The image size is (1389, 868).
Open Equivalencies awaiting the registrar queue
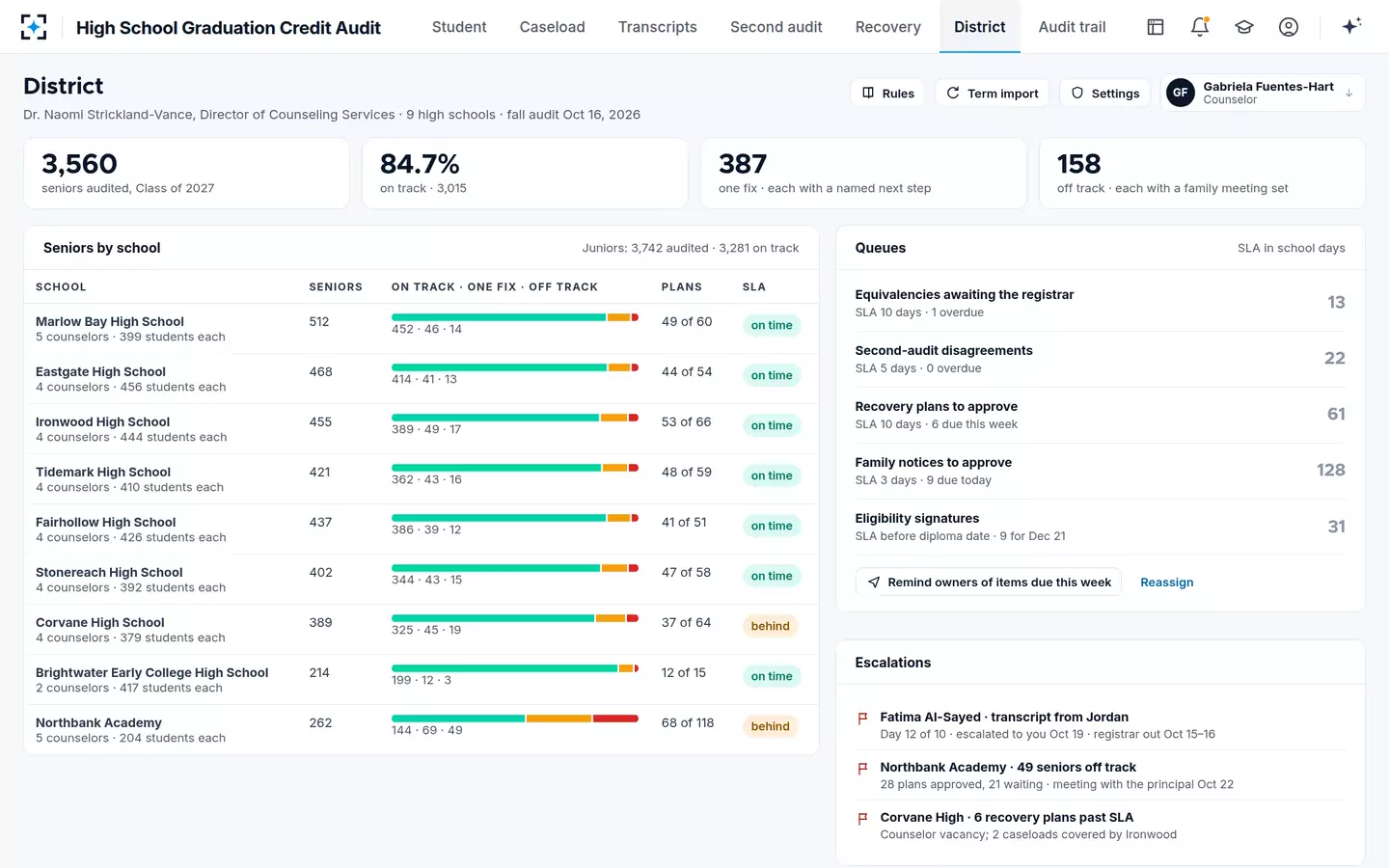[x=1101, y=303]
